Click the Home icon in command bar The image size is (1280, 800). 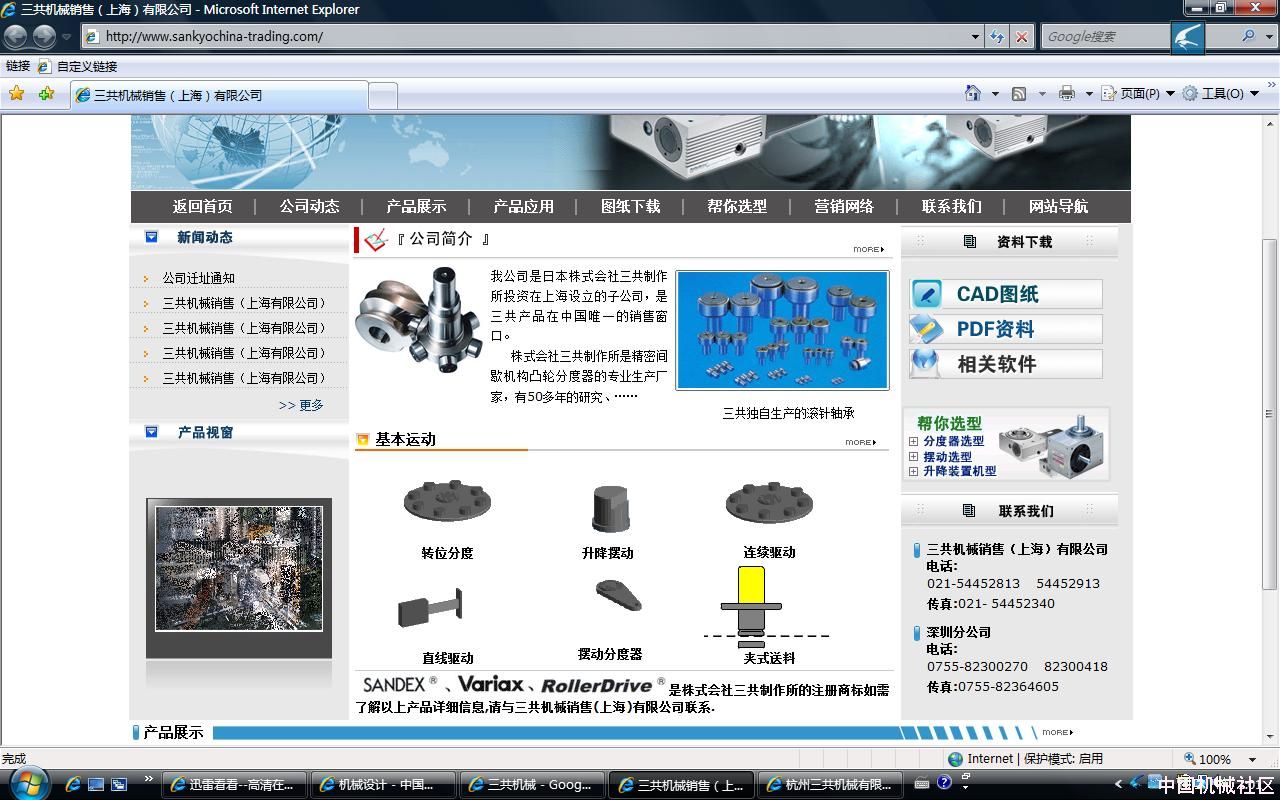973,93
